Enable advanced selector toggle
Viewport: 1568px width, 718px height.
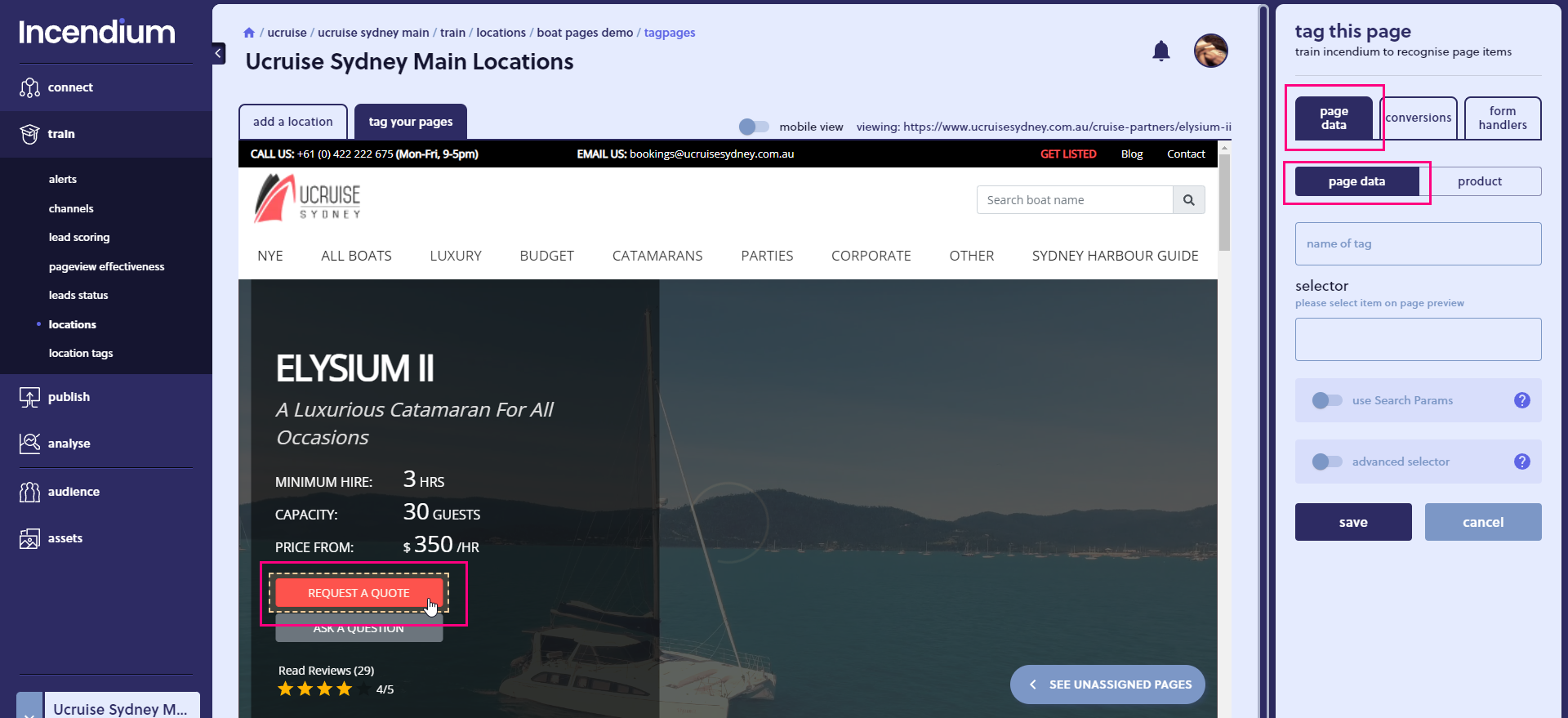1327,462
